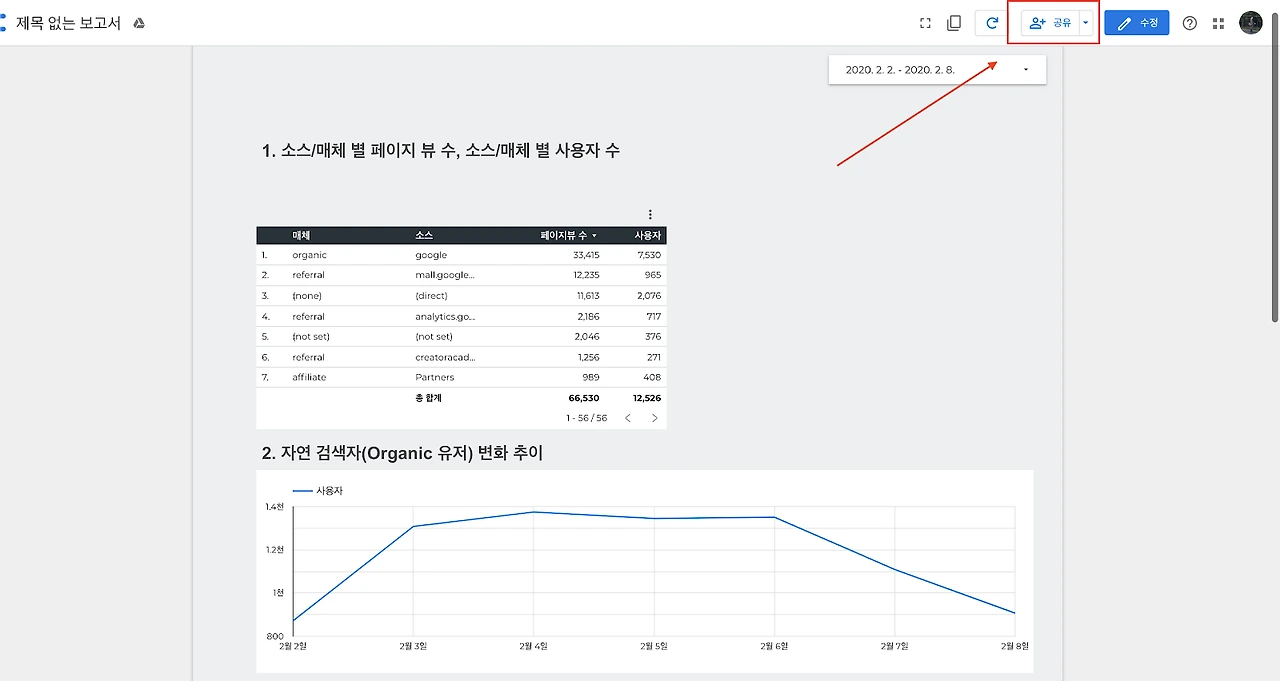Sort table by 사용자 column header
This screenshot has width=1280, height=681.
tap(648, 235)
